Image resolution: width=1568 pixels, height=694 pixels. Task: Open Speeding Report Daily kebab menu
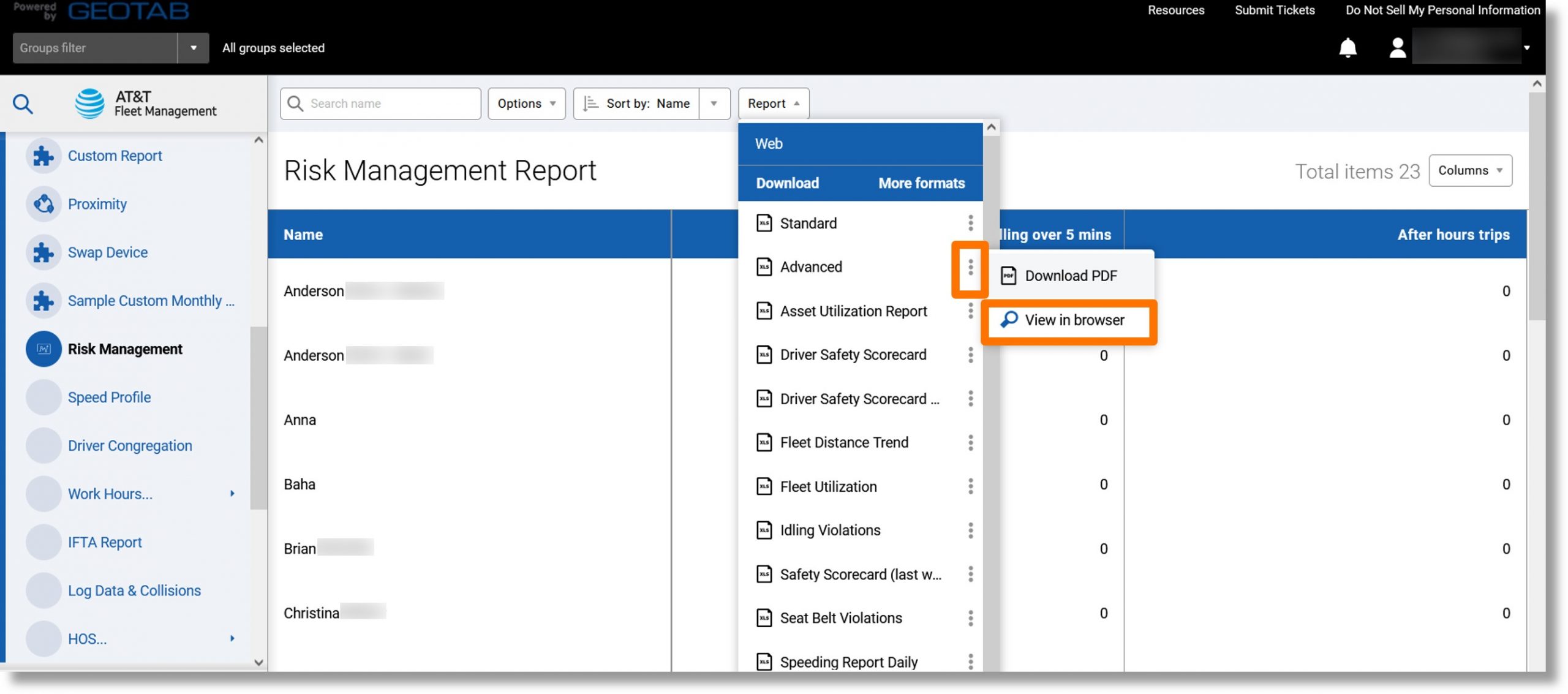970,662
